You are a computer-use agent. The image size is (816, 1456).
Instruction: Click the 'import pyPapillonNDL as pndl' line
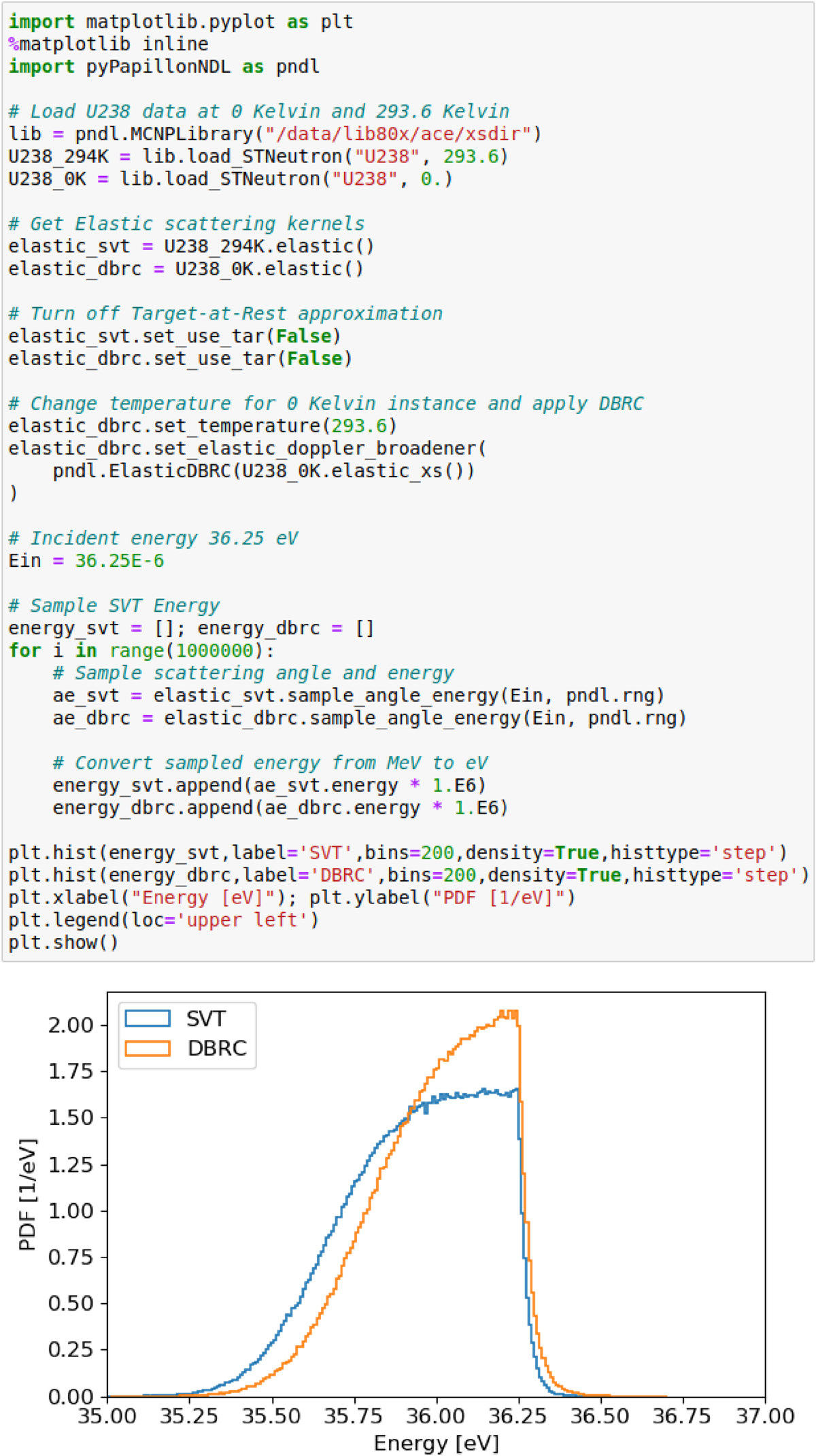[163, 67]
